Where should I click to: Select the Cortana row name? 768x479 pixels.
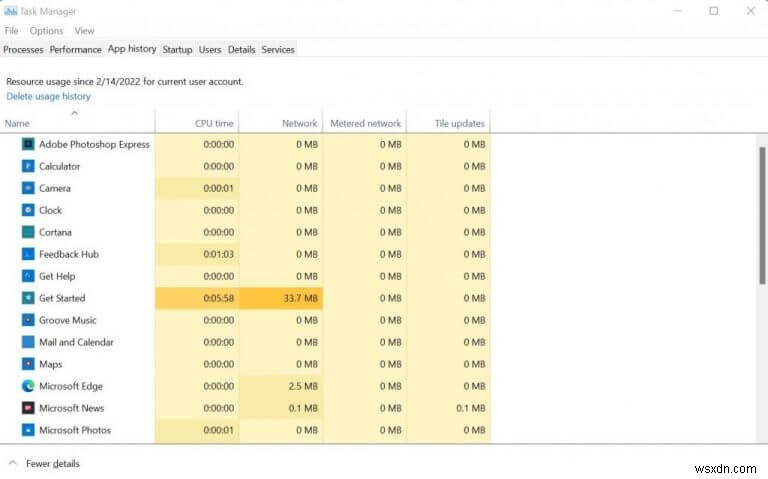coord(55,232)
